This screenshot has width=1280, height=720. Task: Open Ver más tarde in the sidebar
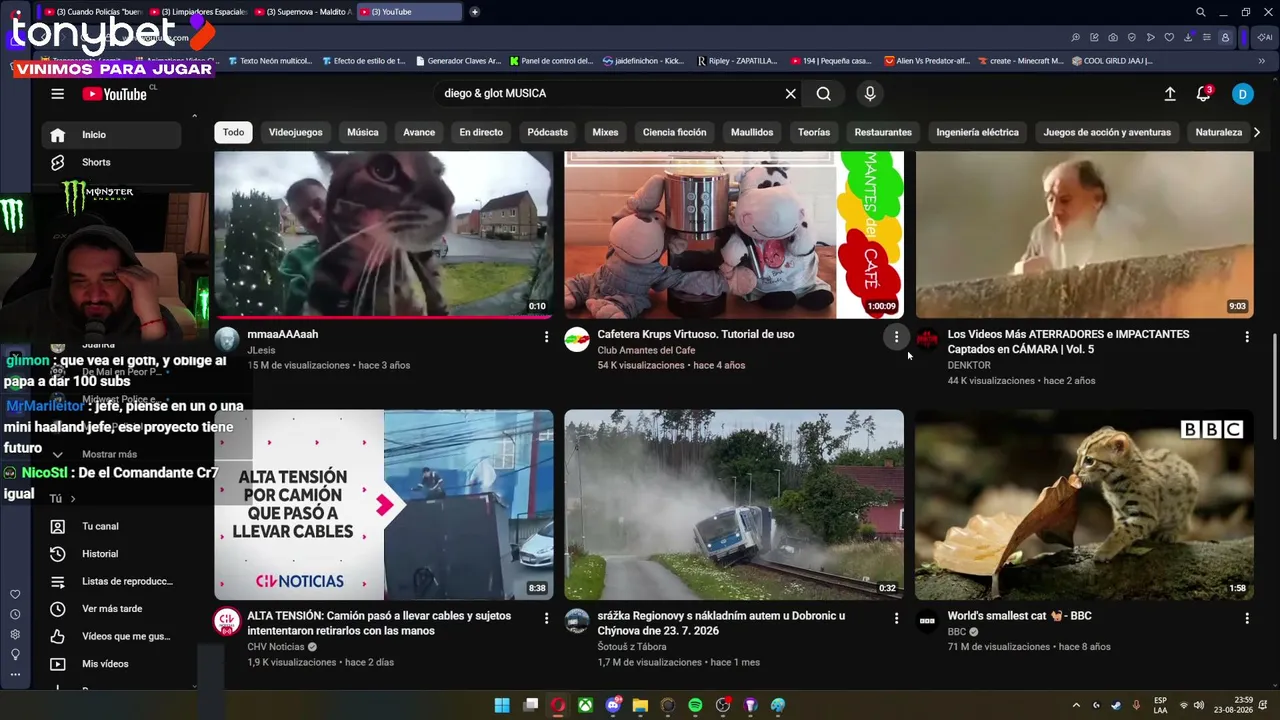pyautogui.click(x=112, y=609)
